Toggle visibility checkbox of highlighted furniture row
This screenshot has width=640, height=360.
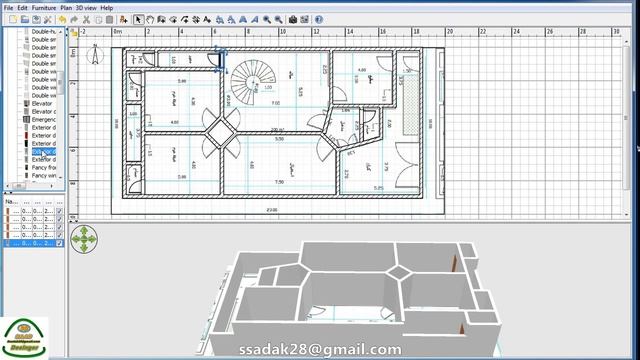60,243
